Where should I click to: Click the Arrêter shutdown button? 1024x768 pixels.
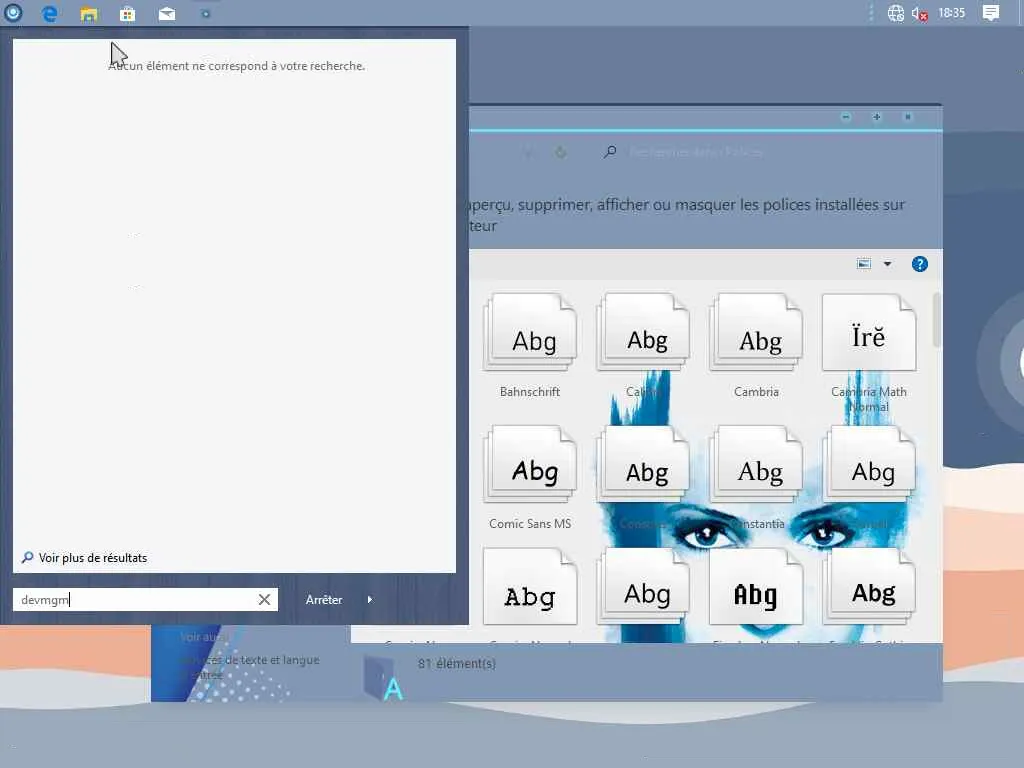pyautogui.click(x=324, y=600)
